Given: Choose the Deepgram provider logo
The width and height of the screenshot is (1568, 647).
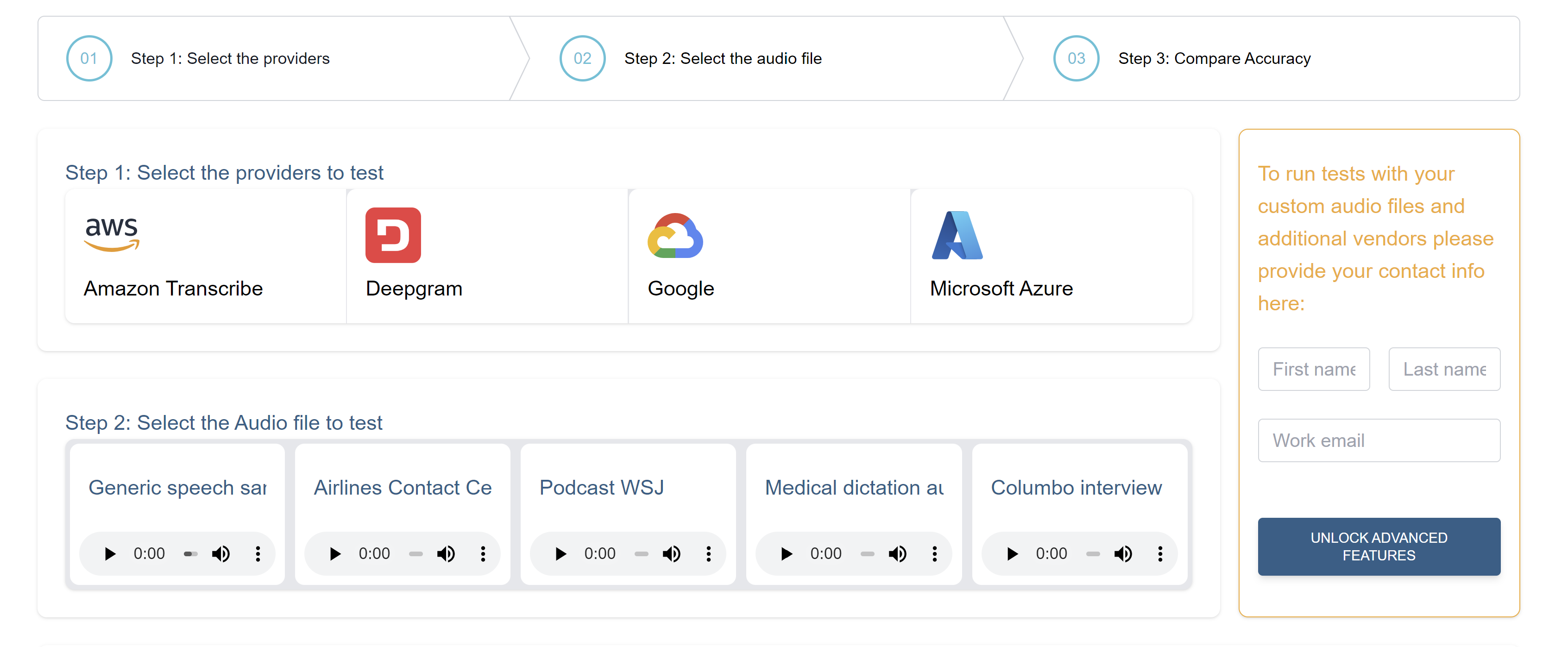Looking at the screenshot, I should pyautogui.click(x=393, y=235).
